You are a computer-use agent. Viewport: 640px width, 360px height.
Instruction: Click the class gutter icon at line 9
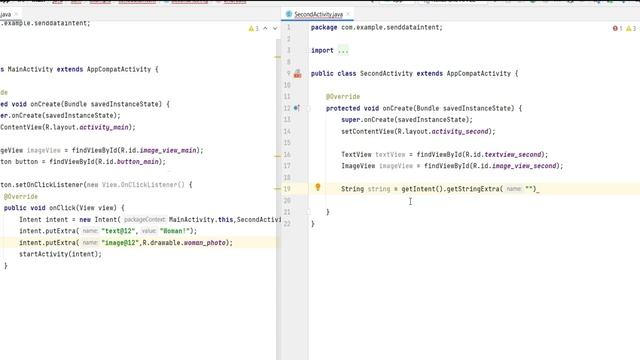pos(298,74)
